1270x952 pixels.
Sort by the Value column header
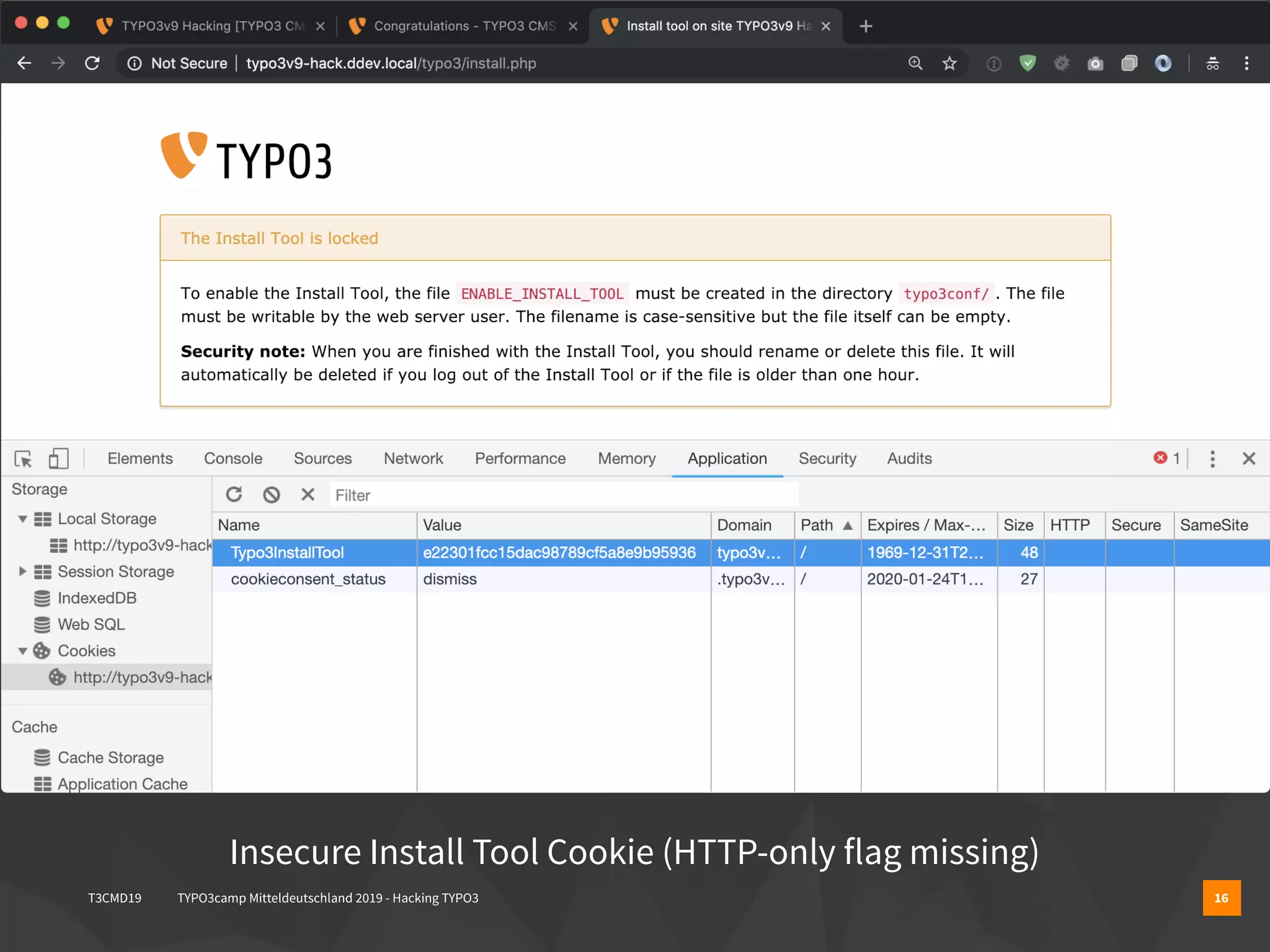point(564,525)
